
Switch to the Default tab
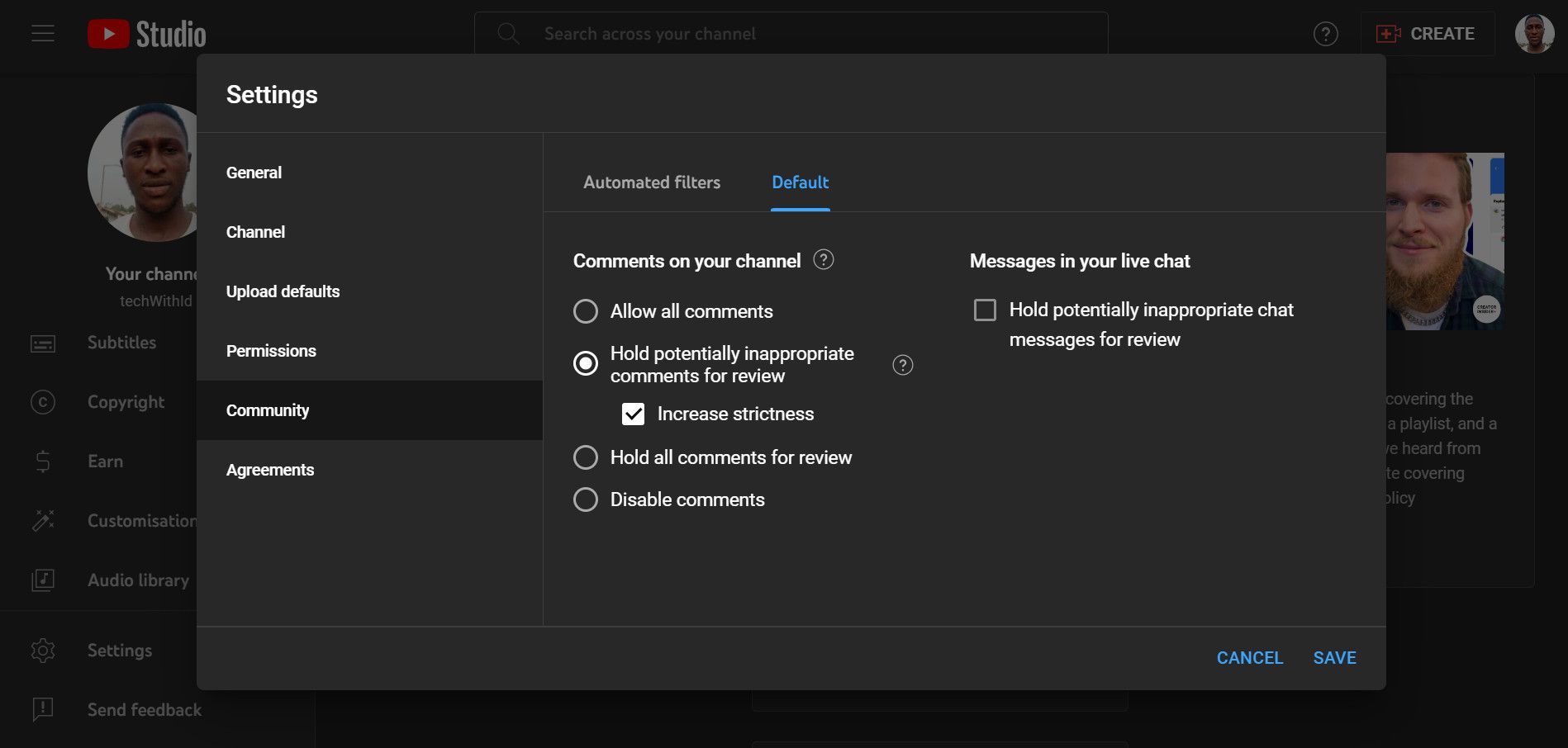coord(800,182)
